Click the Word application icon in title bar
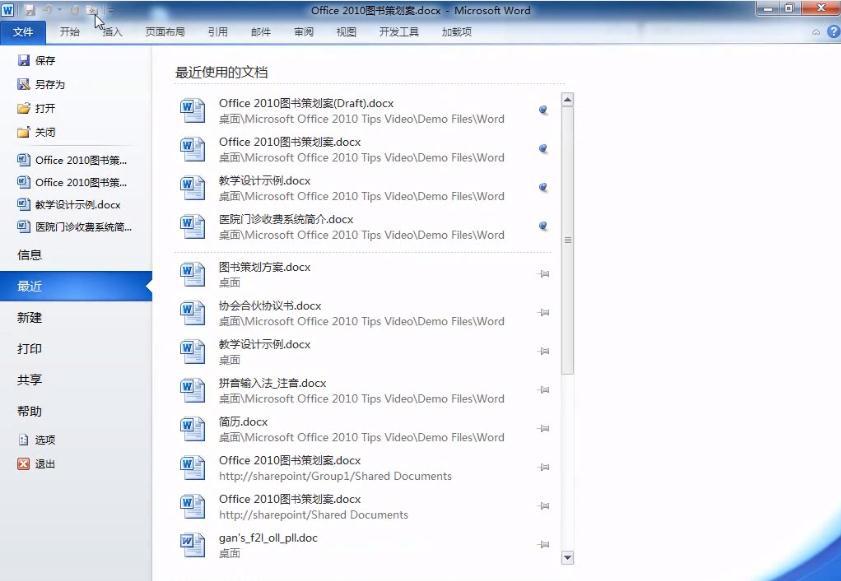 (x=8, y=10)
